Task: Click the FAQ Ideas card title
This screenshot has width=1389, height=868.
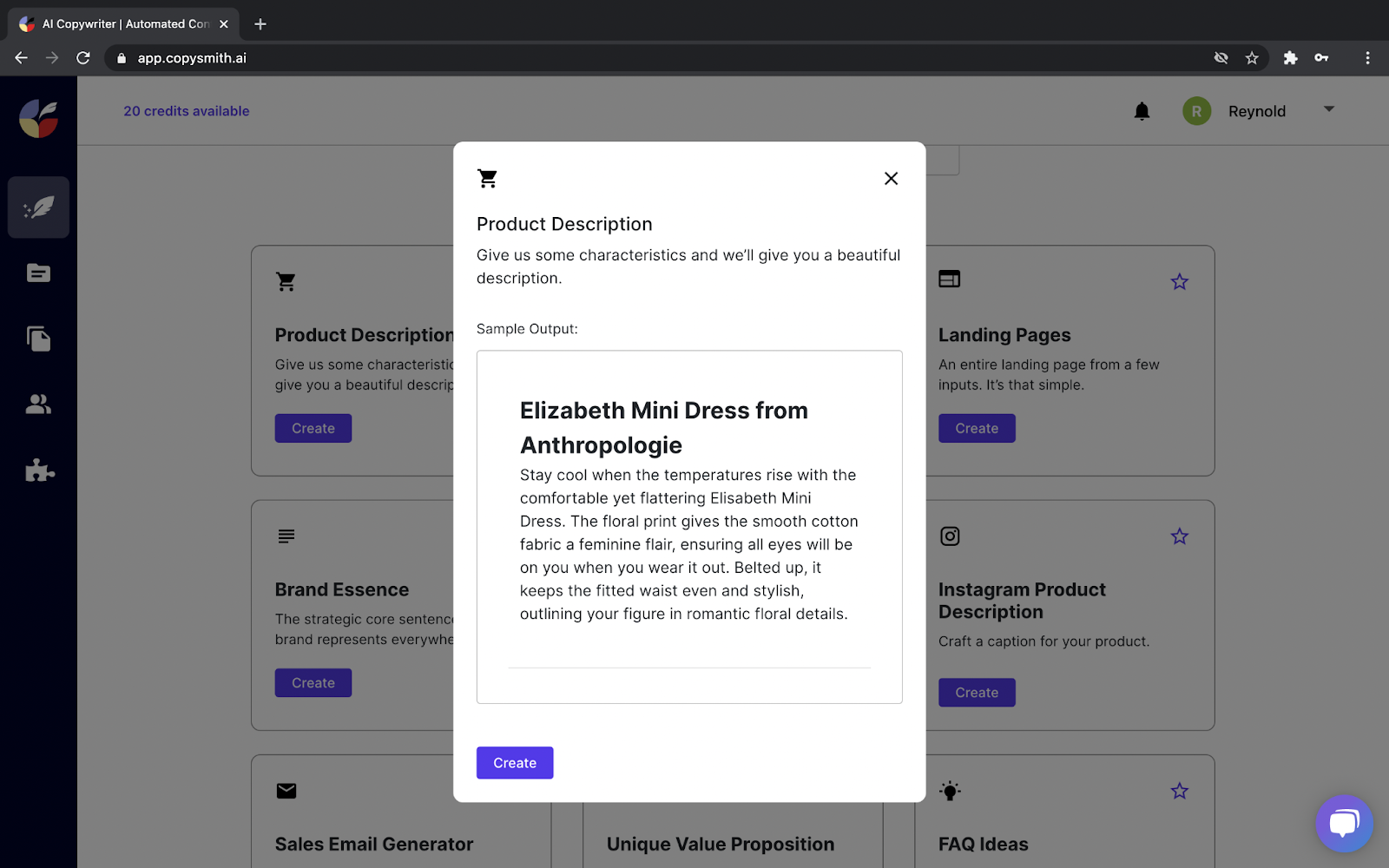Action: tap(984, 845)
